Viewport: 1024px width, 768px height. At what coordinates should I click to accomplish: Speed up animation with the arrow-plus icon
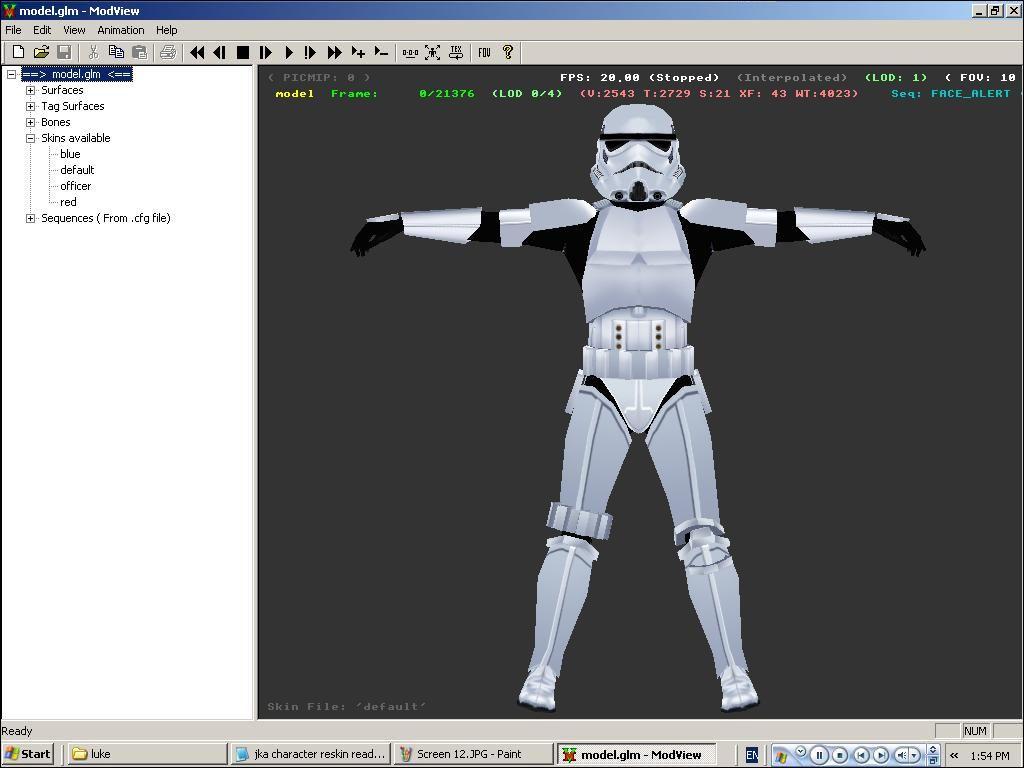point(358,52)
